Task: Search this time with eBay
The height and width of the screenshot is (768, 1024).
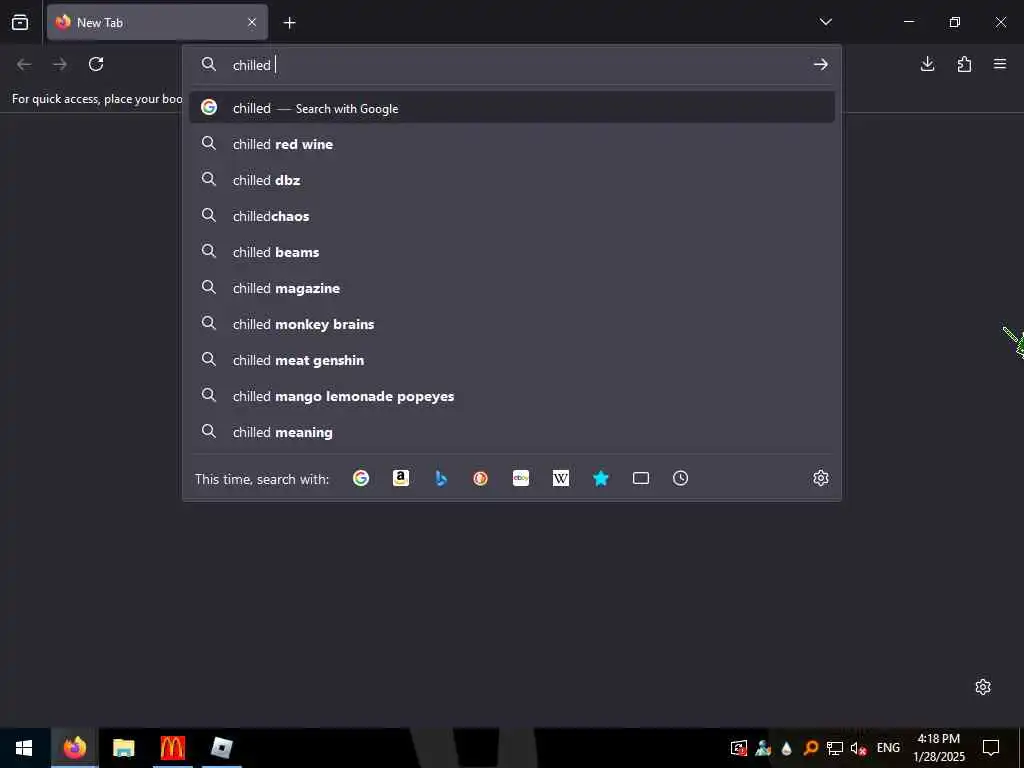Action: [520, 478]
